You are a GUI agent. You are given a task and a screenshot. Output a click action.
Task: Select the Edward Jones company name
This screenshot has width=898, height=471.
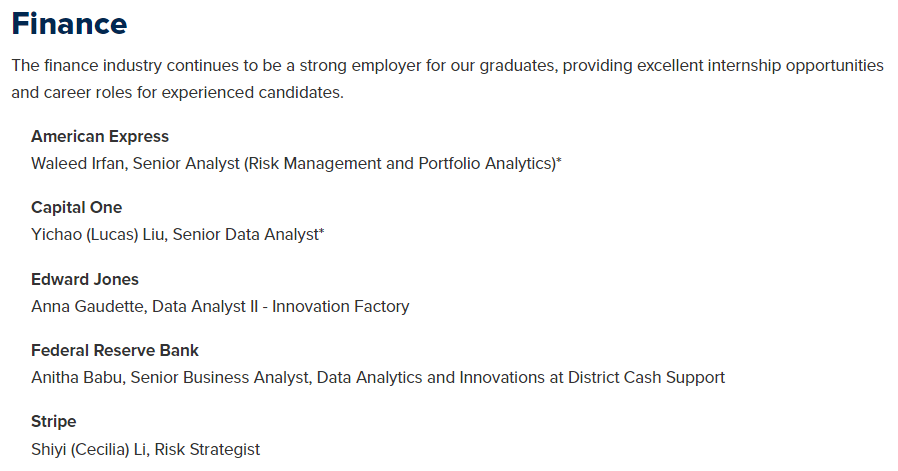85,279
